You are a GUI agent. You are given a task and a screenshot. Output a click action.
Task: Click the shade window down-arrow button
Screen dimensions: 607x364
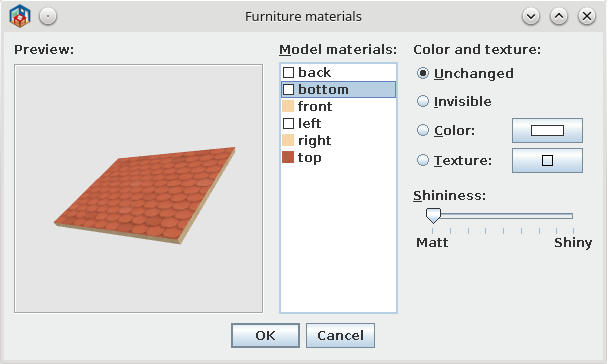click(531, 16)
